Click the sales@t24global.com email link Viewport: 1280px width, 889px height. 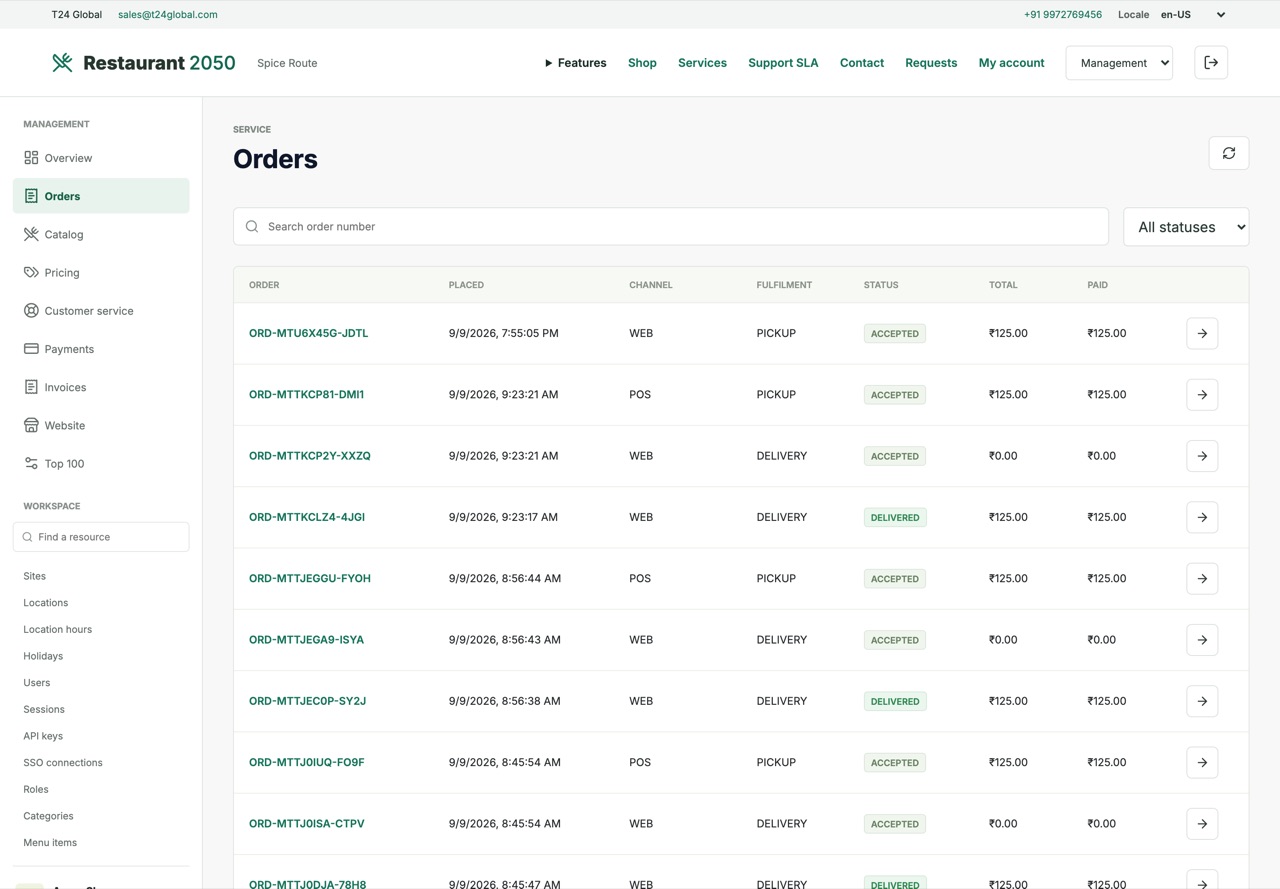pyautogui.click(x=168, y=15)
